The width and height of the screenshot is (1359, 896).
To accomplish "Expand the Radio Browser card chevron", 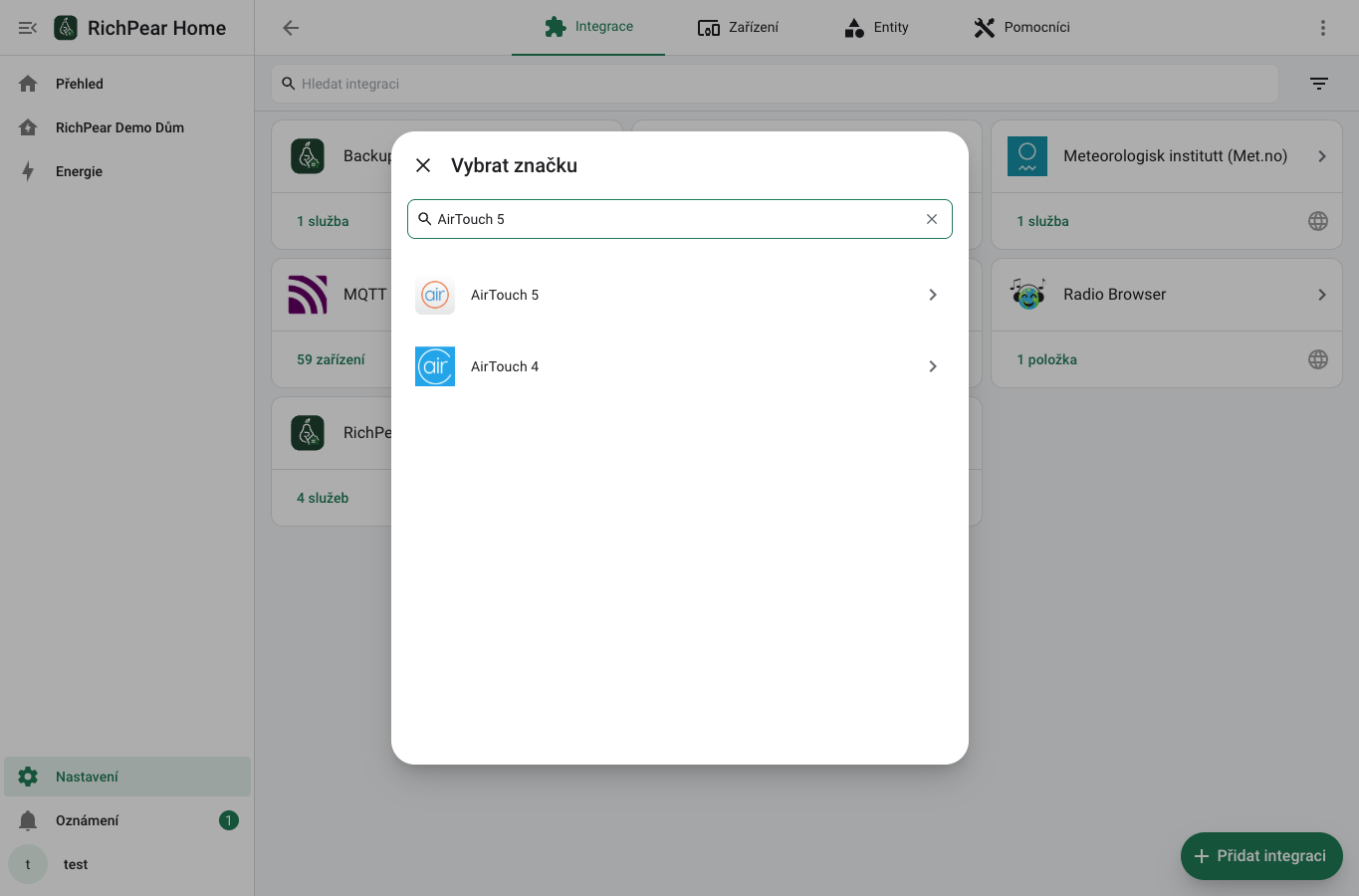I will click(1322, 295).
